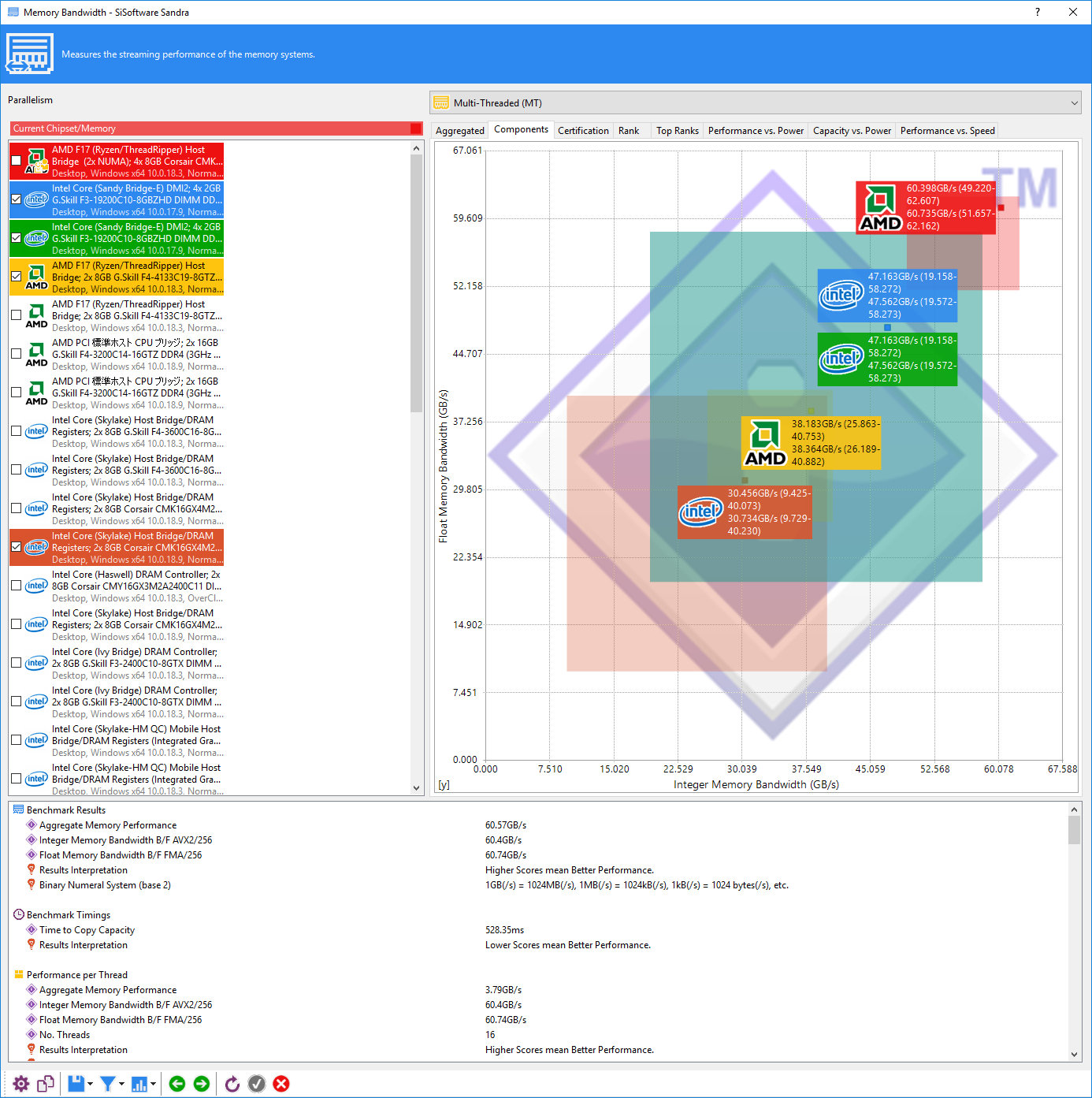Screen dimensions: 1092x1098
Task: Click the 528.35ms timing value
Action: (x=504, y=930)
